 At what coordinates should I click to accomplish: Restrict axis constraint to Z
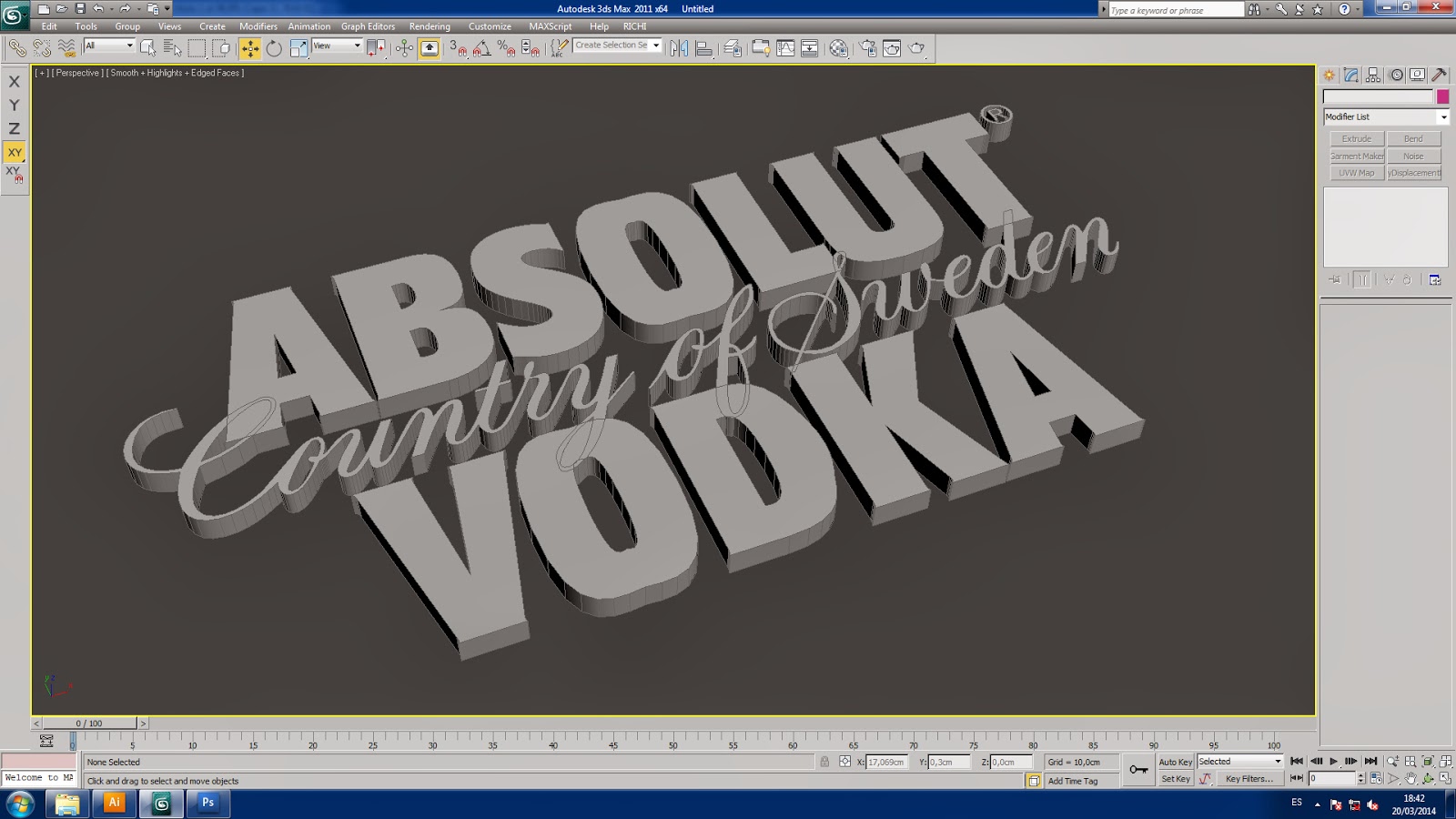15,129
